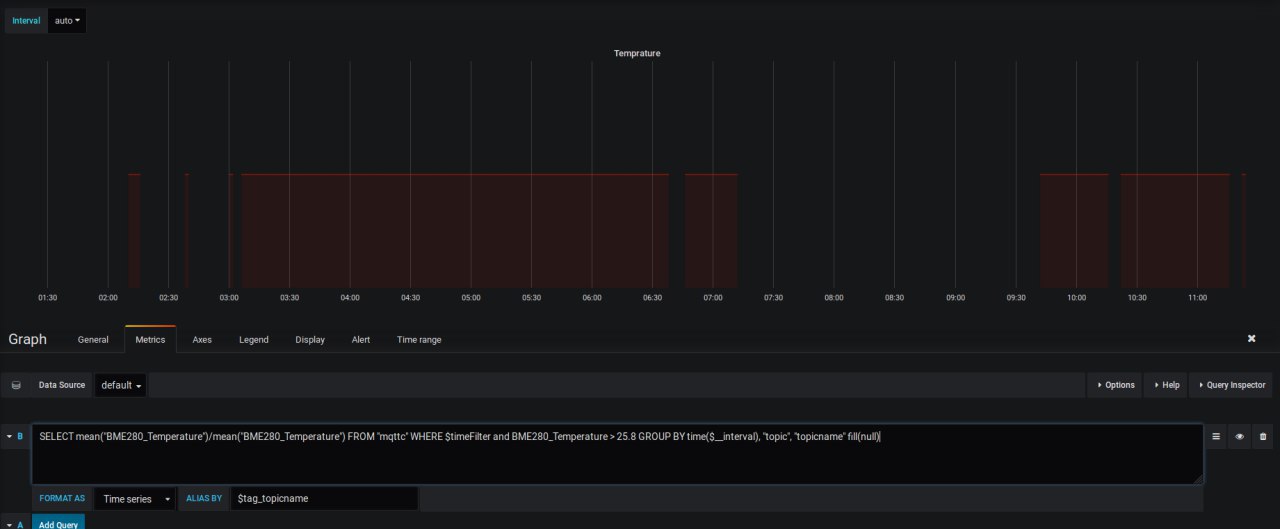Open the Axes tab
1280x529 pixels.
pos(202,340)
